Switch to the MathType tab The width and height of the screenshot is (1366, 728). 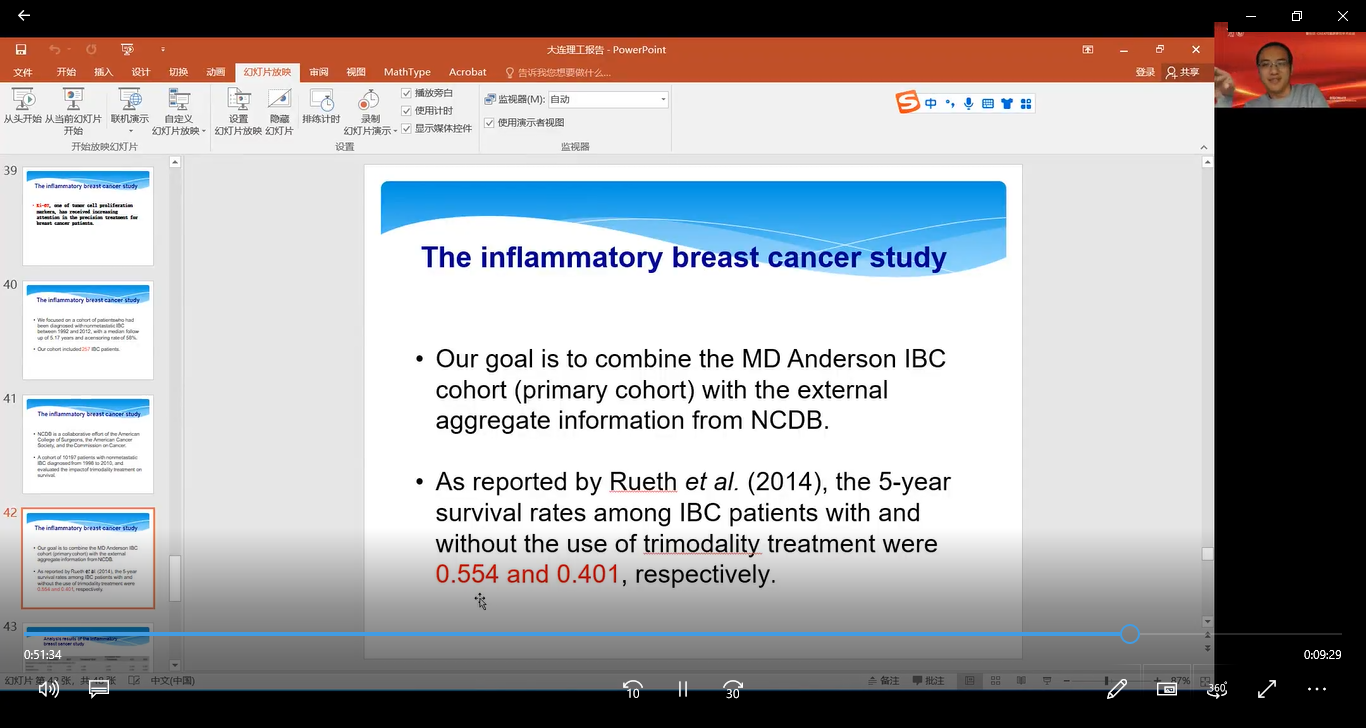point(407,72)
